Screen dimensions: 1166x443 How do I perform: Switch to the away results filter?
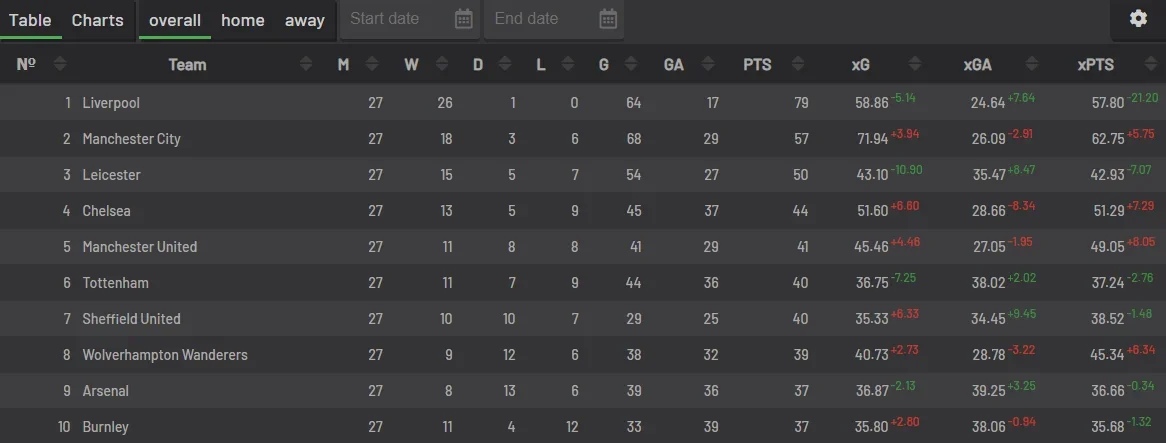tap(305, 20)
